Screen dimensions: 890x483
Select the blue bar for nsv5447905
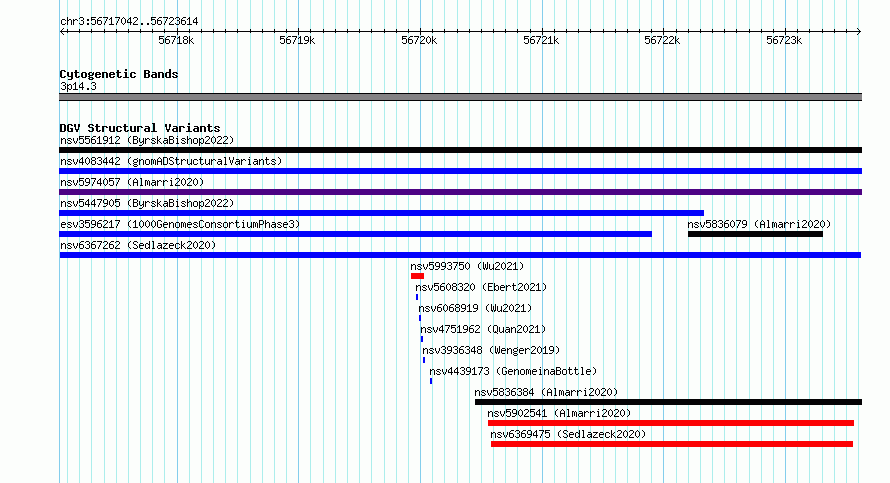tap(381, 213)
